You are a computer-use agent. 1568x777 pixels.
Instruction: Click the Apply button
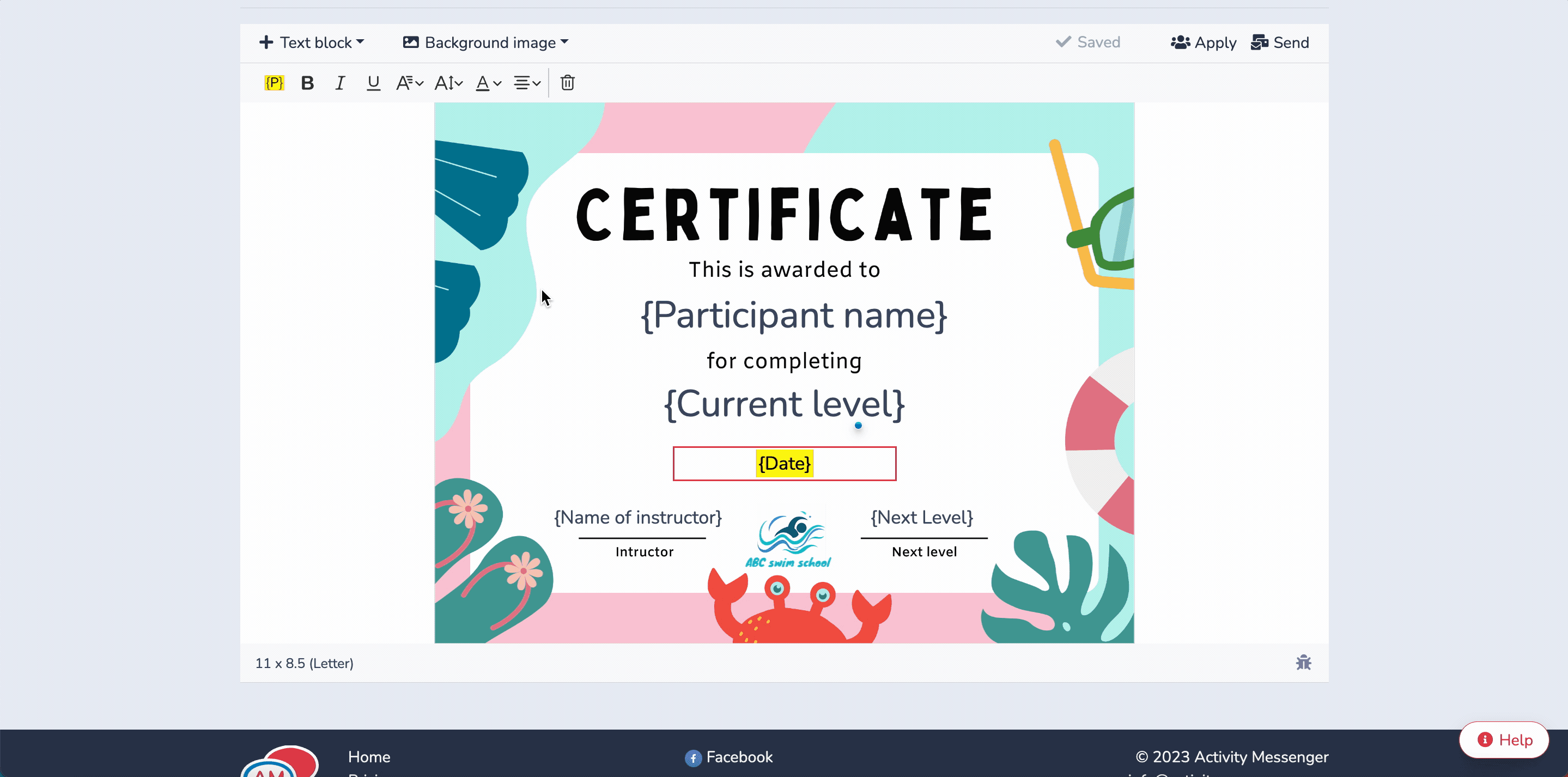coord(1204,43)
